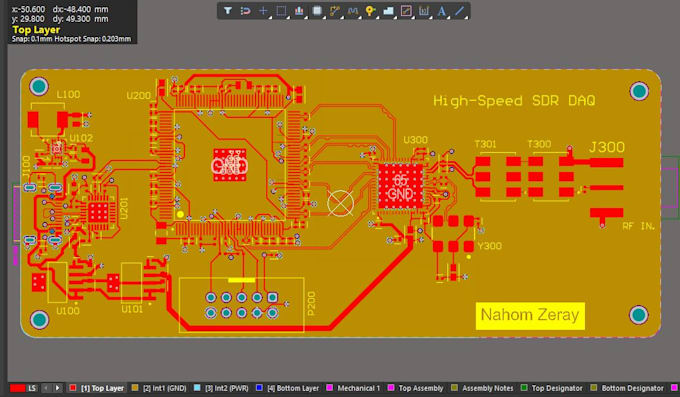
Task: Open the Snap magnet options
Action: (x=245, y=11)
